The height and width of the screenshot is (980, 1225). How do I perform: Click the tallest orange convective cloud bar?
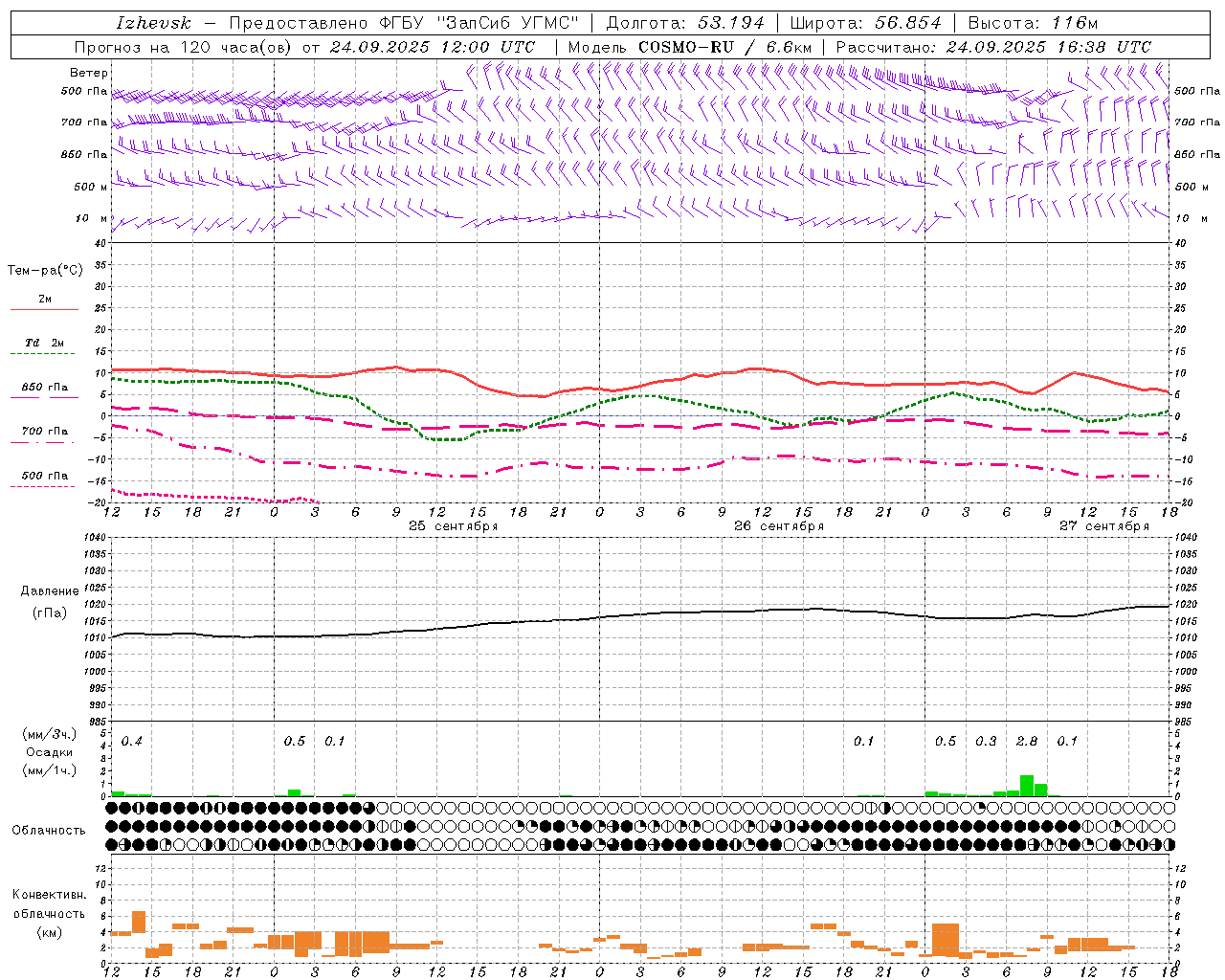pos(946,940)
